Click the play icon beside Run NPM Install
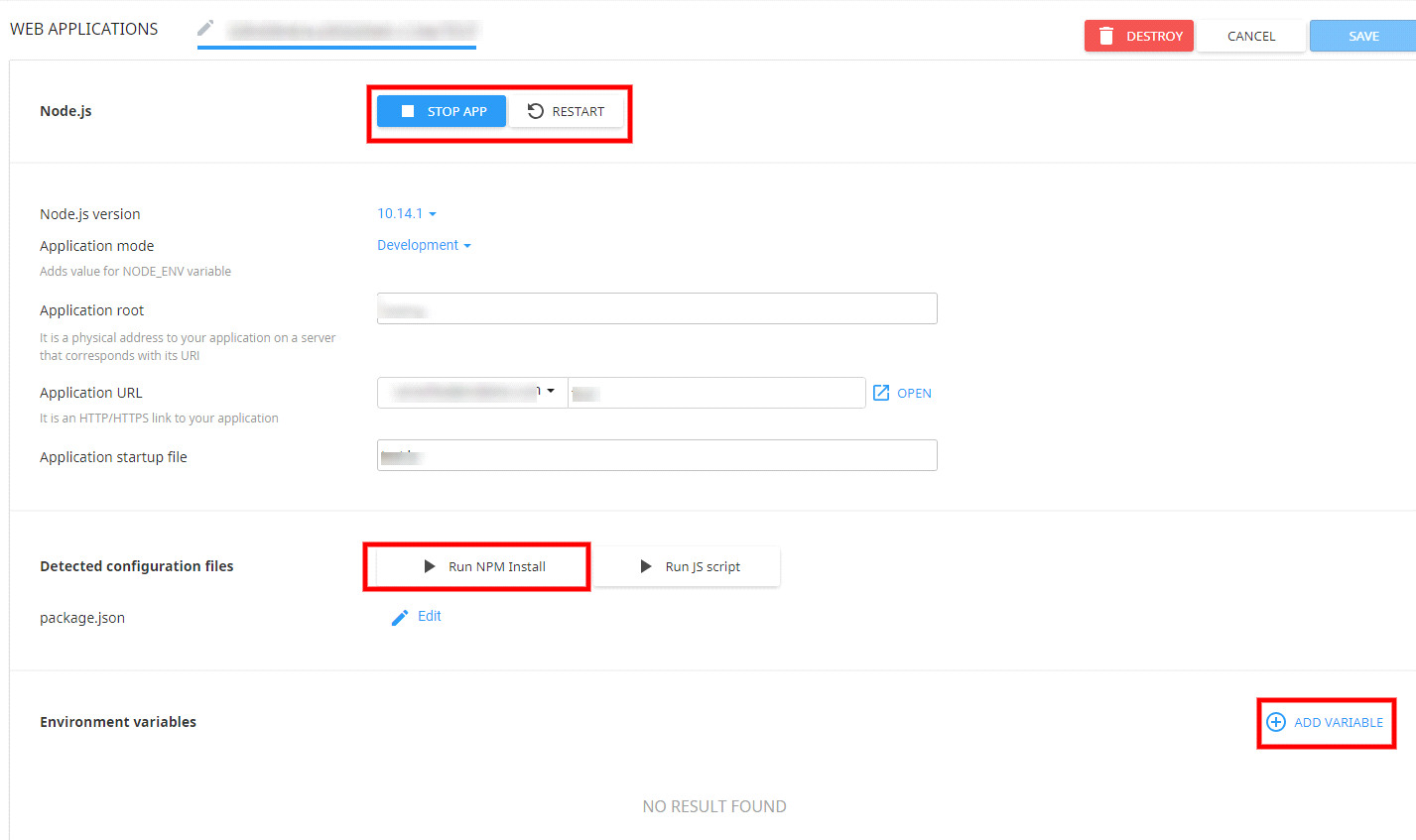Viewport: 1416px width, 840px height. click(x=429, y=565)
